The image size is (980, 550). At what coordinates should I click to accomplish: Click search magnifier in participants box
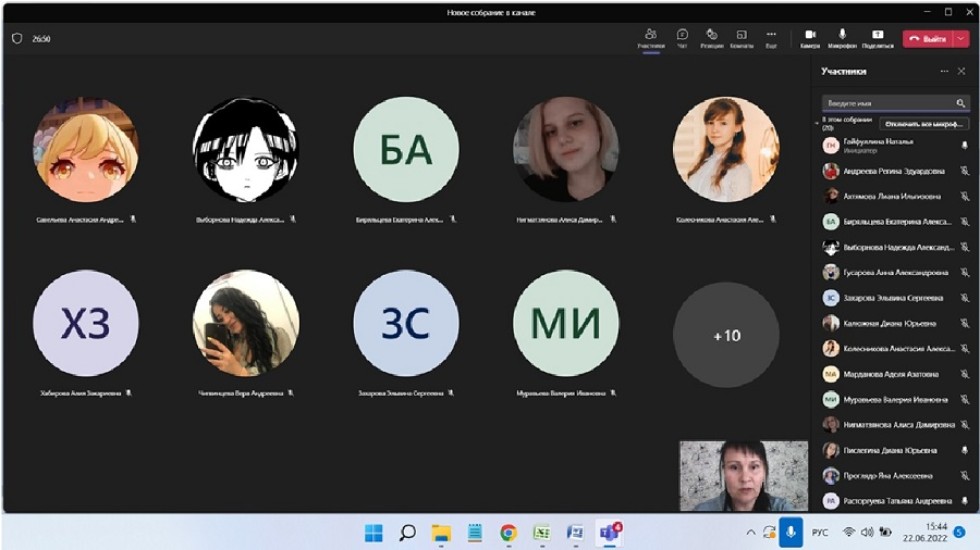960,103
